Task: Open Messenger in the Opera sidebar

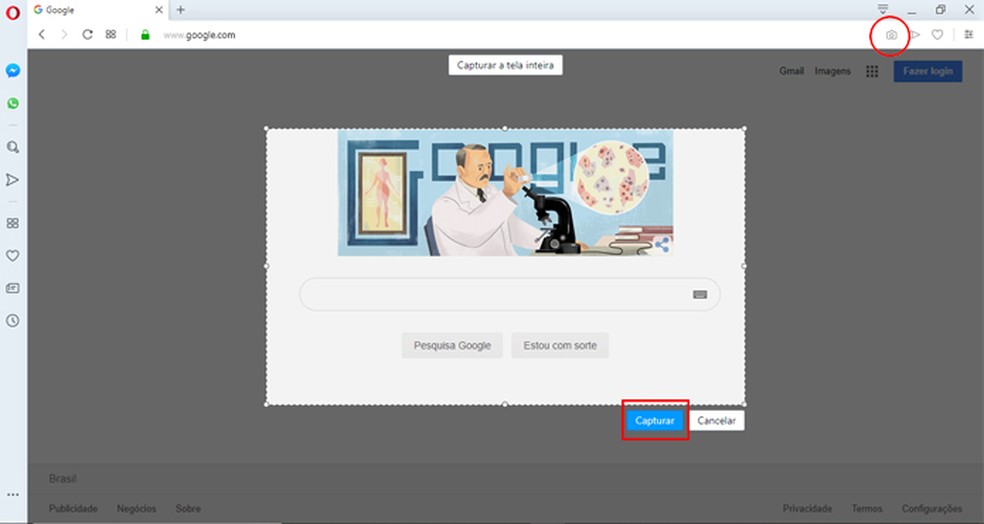Action: click(13, 71)
